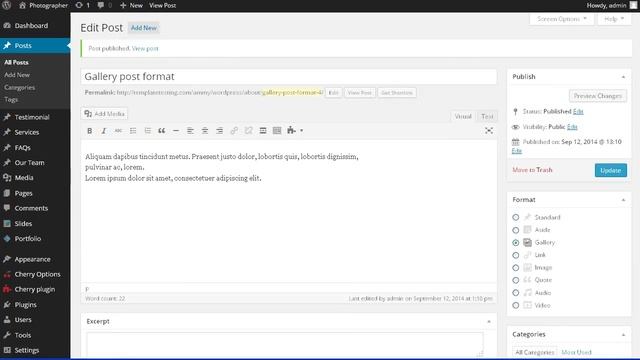
Task: Select the Quote post format
Action: 516,280
